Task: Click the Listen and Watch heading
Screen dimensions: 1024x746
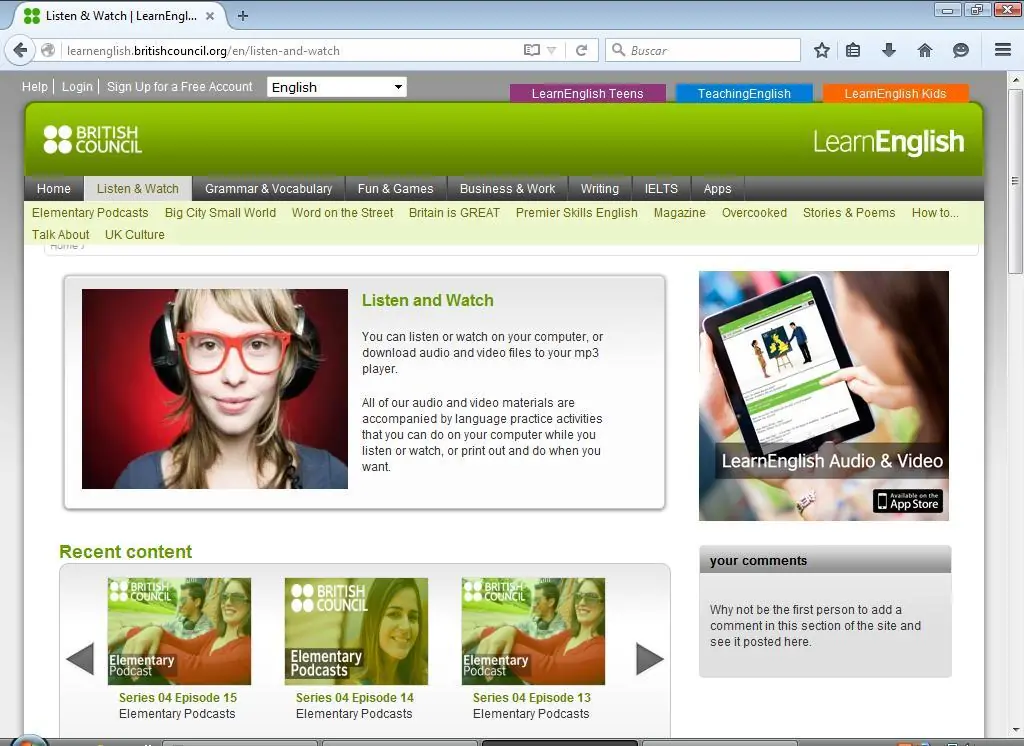Action: [428, 300]
